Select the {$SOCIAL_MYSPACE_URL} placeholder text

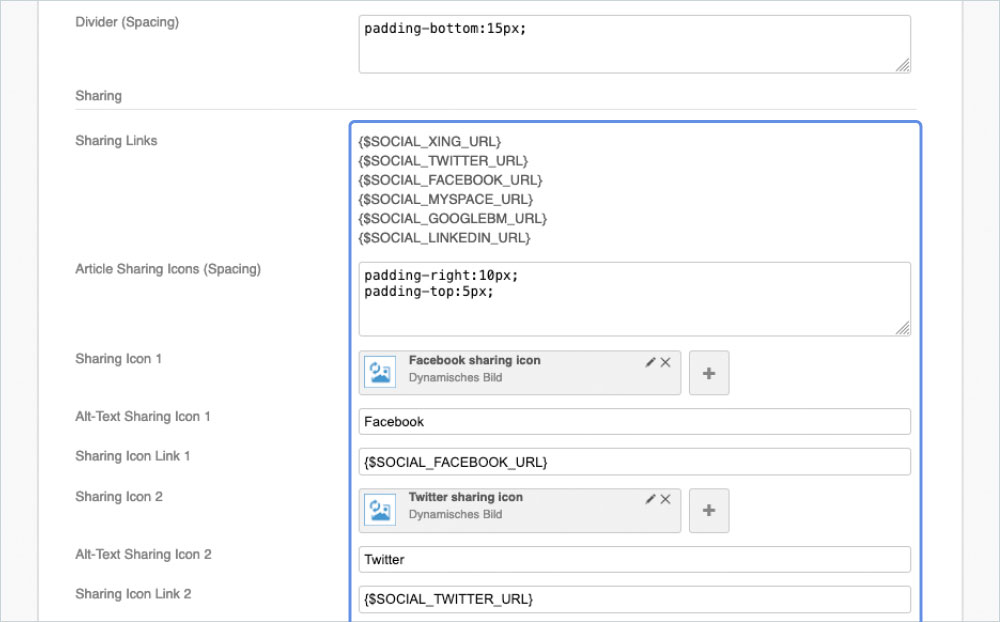446,199
